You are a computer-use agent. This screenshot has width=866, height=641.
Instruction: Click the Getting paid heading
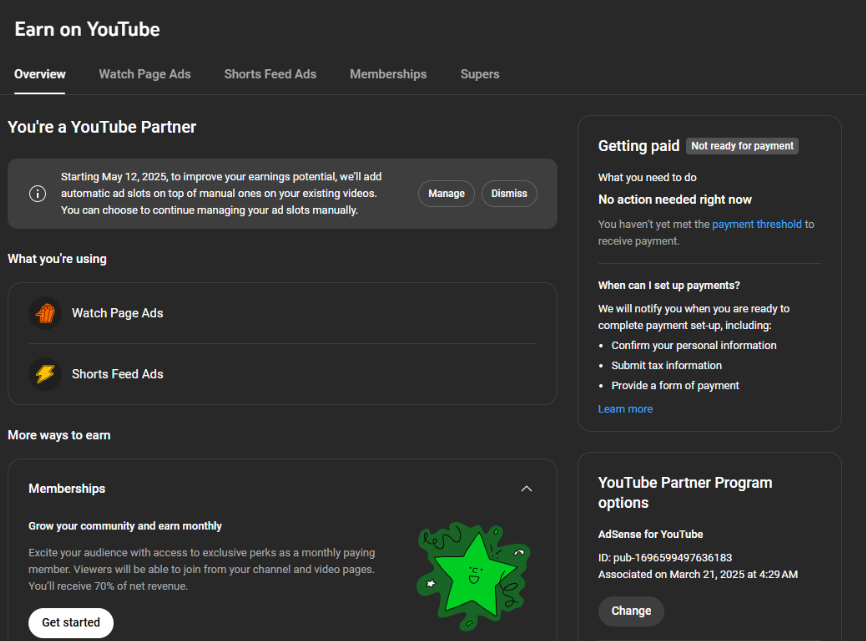(x=638, y=146)
